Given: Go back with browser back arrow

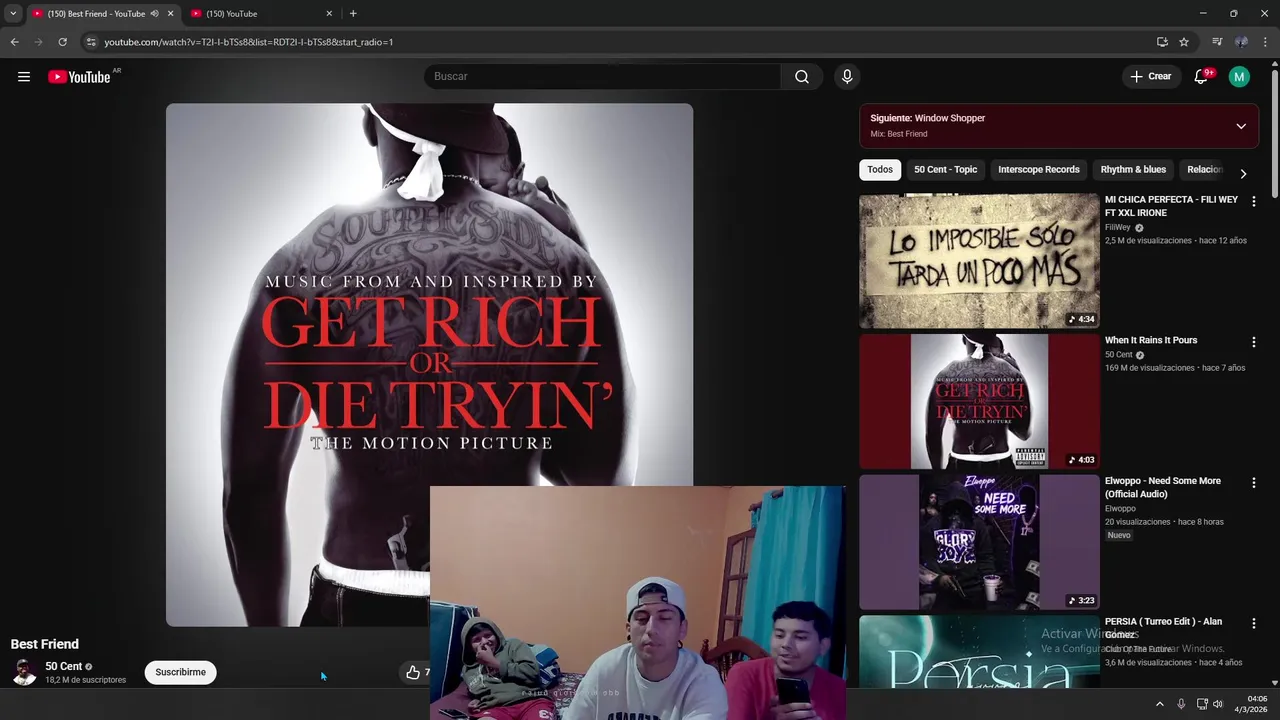Looking at the screenshot, I should [14, 42].
